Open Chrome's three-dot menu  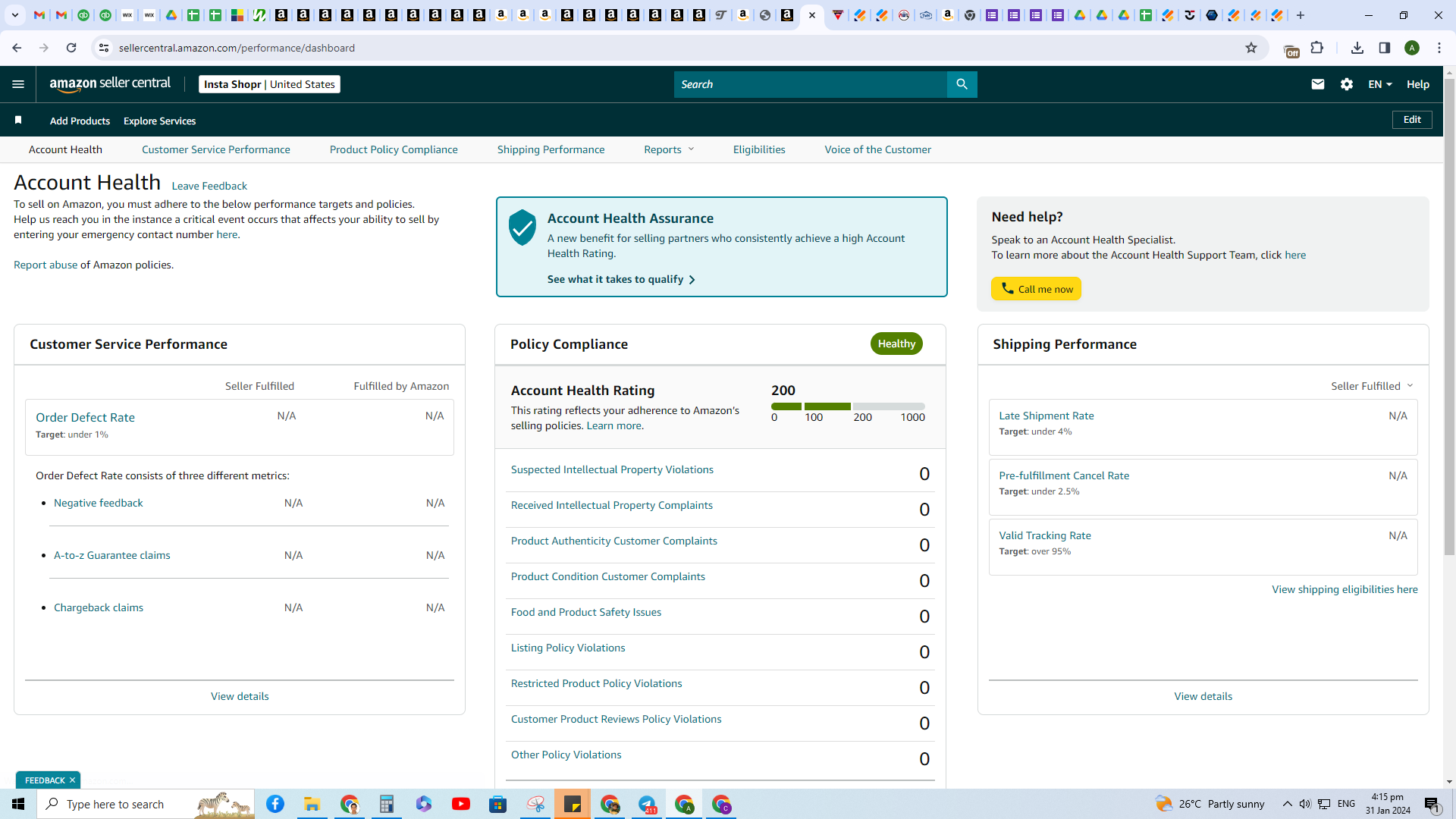click(x=1439, y=48)
